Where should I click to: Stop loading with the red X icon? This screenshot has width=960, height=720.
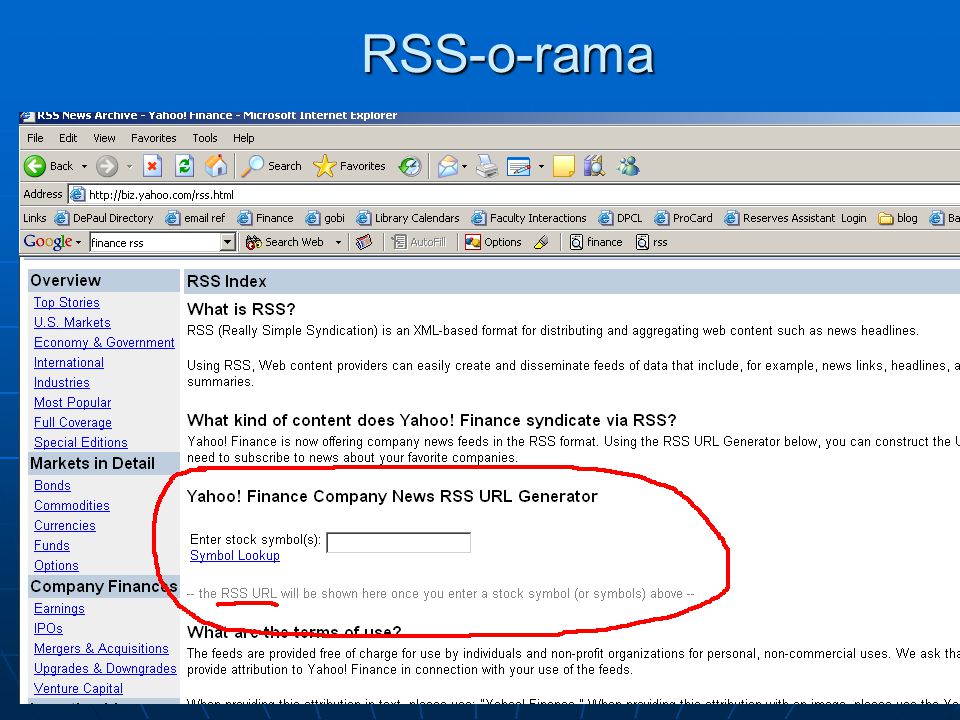152,166
